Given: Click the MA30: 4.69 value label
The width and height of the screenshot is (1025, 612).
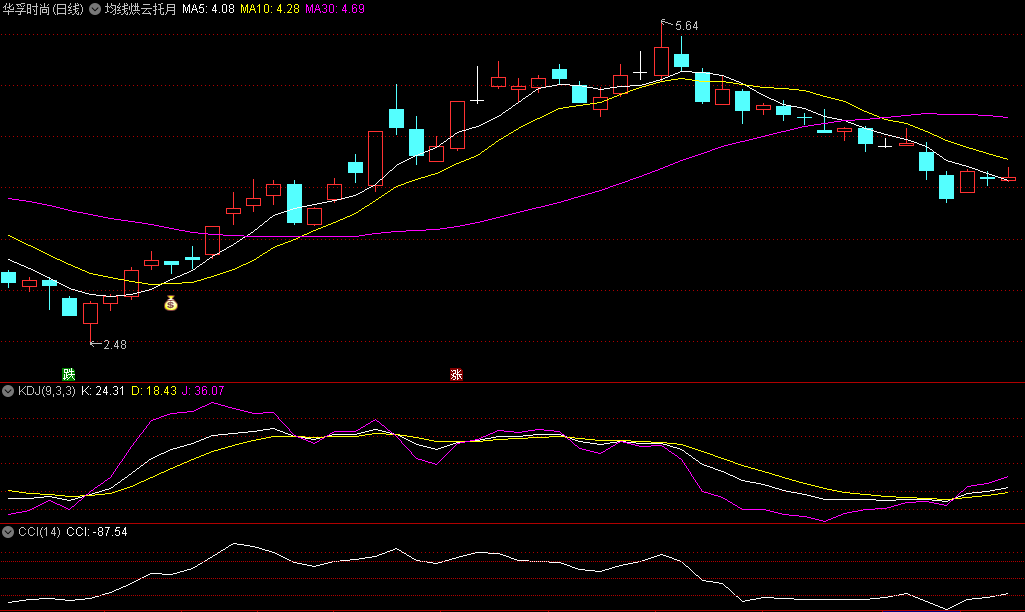Looking at the screenshot, I should tap(335, 9).
